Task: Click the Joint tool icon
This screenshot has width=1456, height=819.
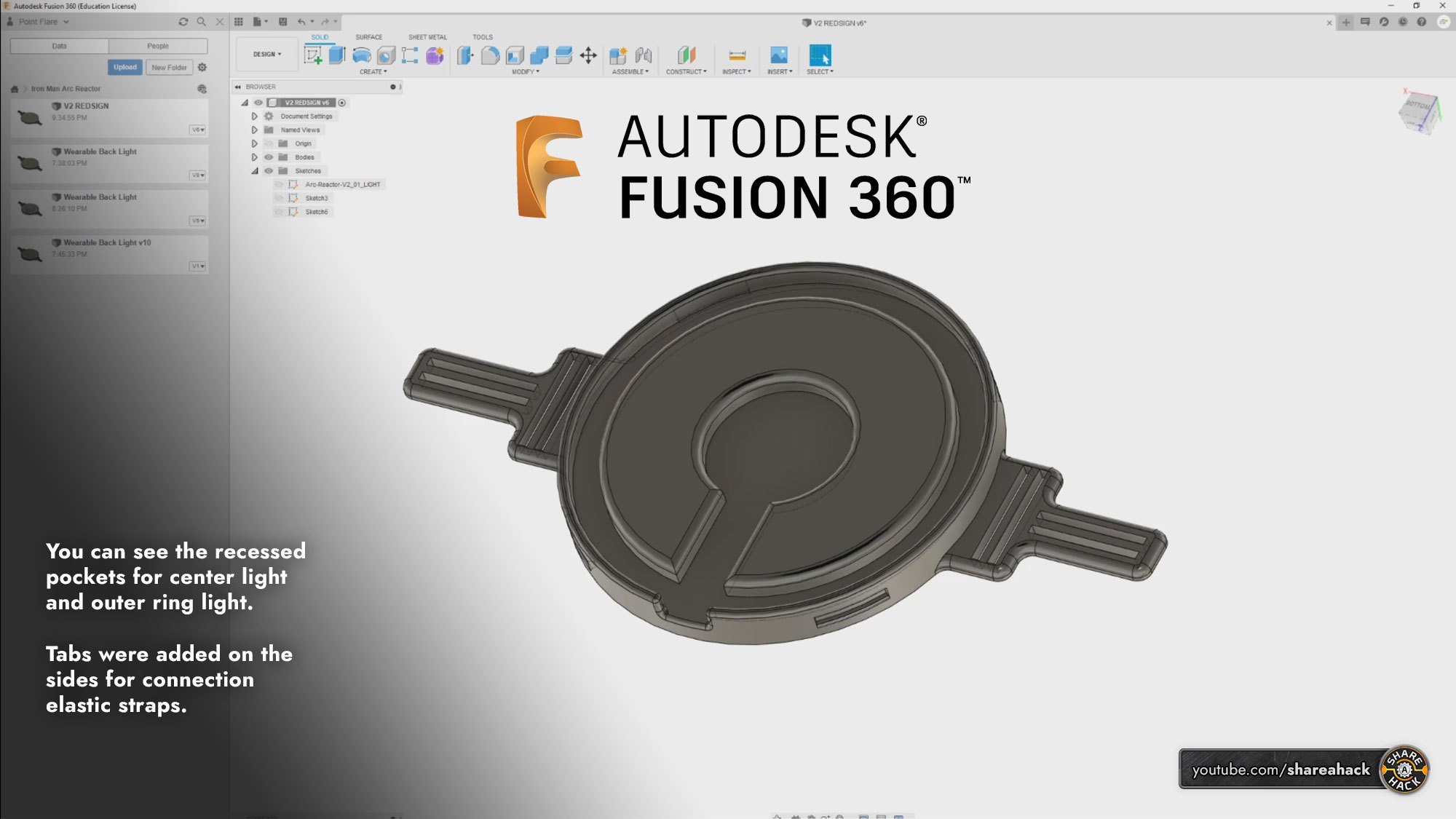Action: point(643,55)
